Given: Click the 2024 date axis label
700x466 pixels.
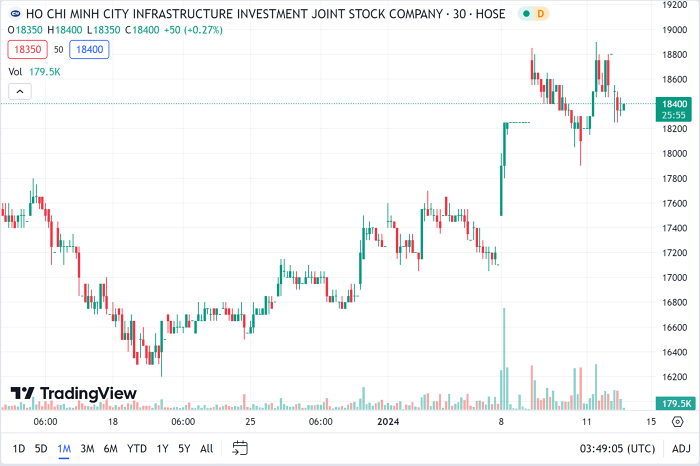Looking at the screenshot, I should 388,421.
